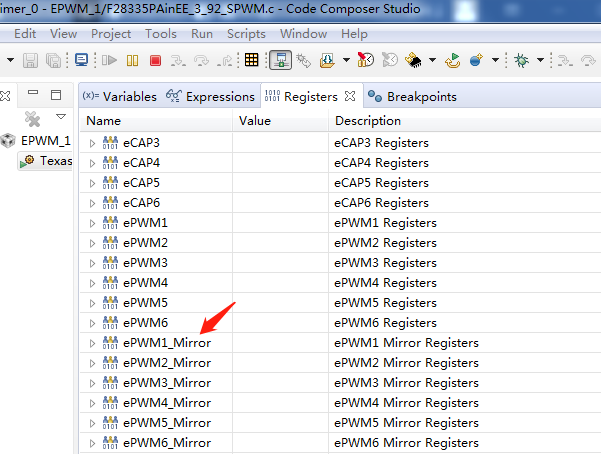Click the Description column header
This screenshot has width=601, height=454.
465,121
